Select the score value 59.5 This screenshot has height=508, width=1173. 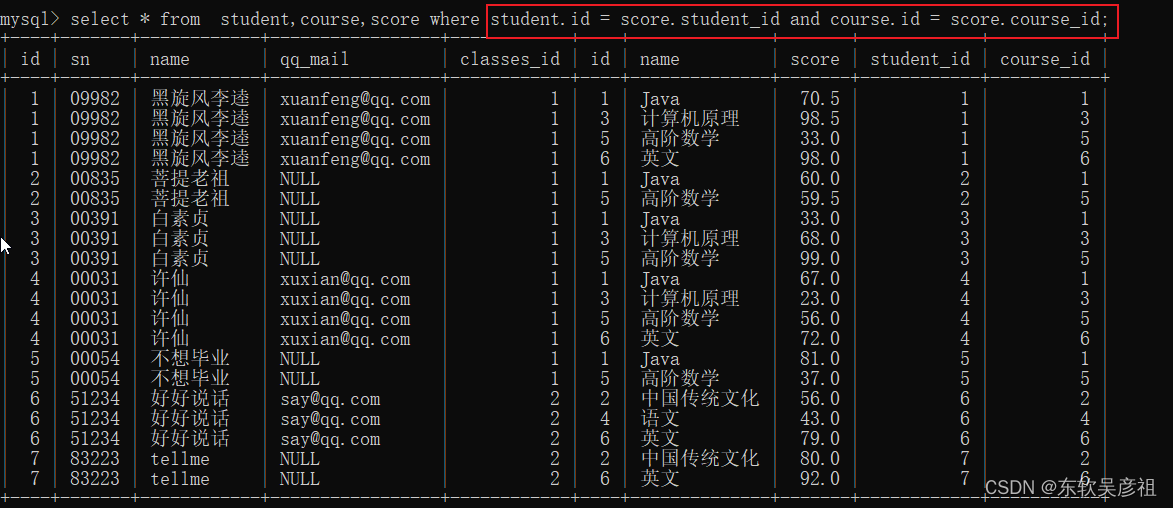coord(820,199)
